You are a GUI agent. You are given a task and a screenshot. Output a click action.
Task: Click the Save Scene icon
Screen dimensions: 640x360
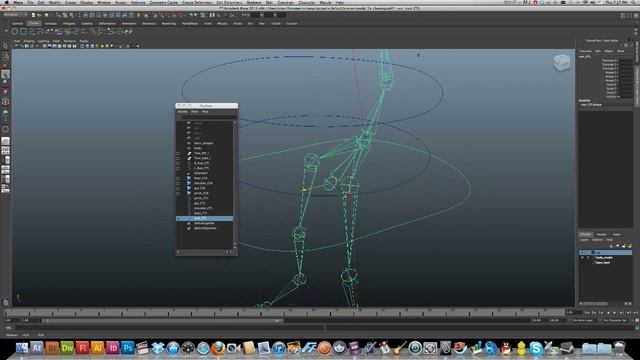coord(47,15)
